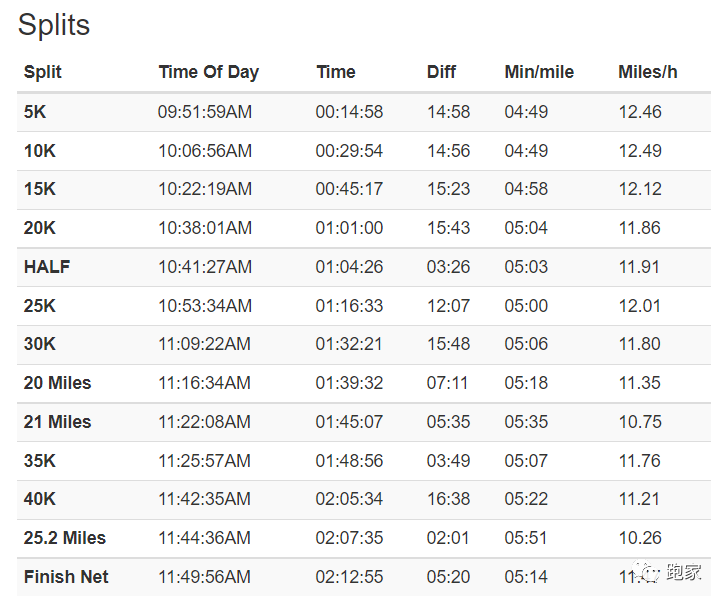Click the 21 Miles row label

[x=57, y=421]
